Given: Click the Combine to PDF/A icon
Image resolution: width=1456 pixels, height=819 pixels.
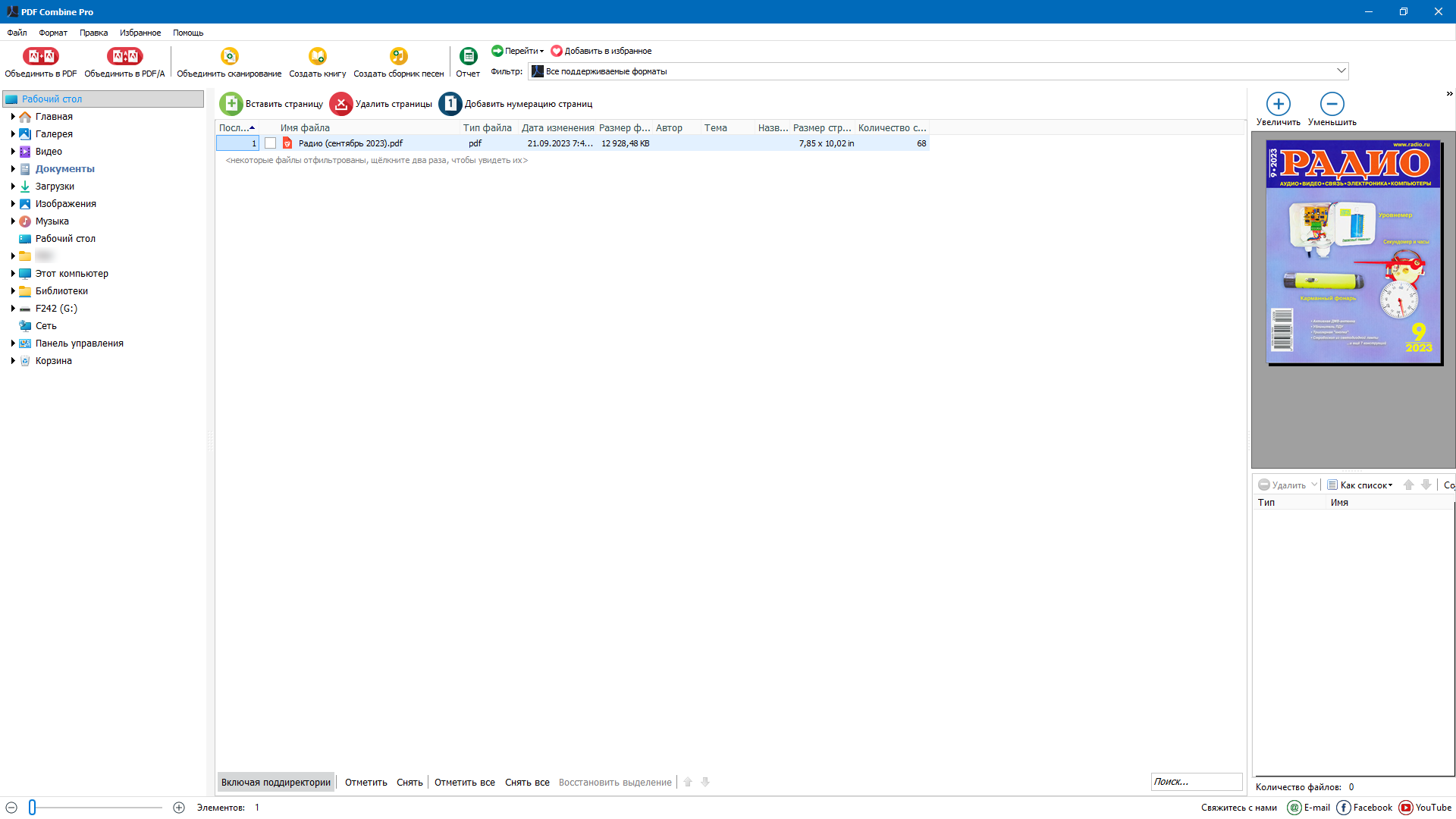Looking at the screenshot, I should 124,56.
